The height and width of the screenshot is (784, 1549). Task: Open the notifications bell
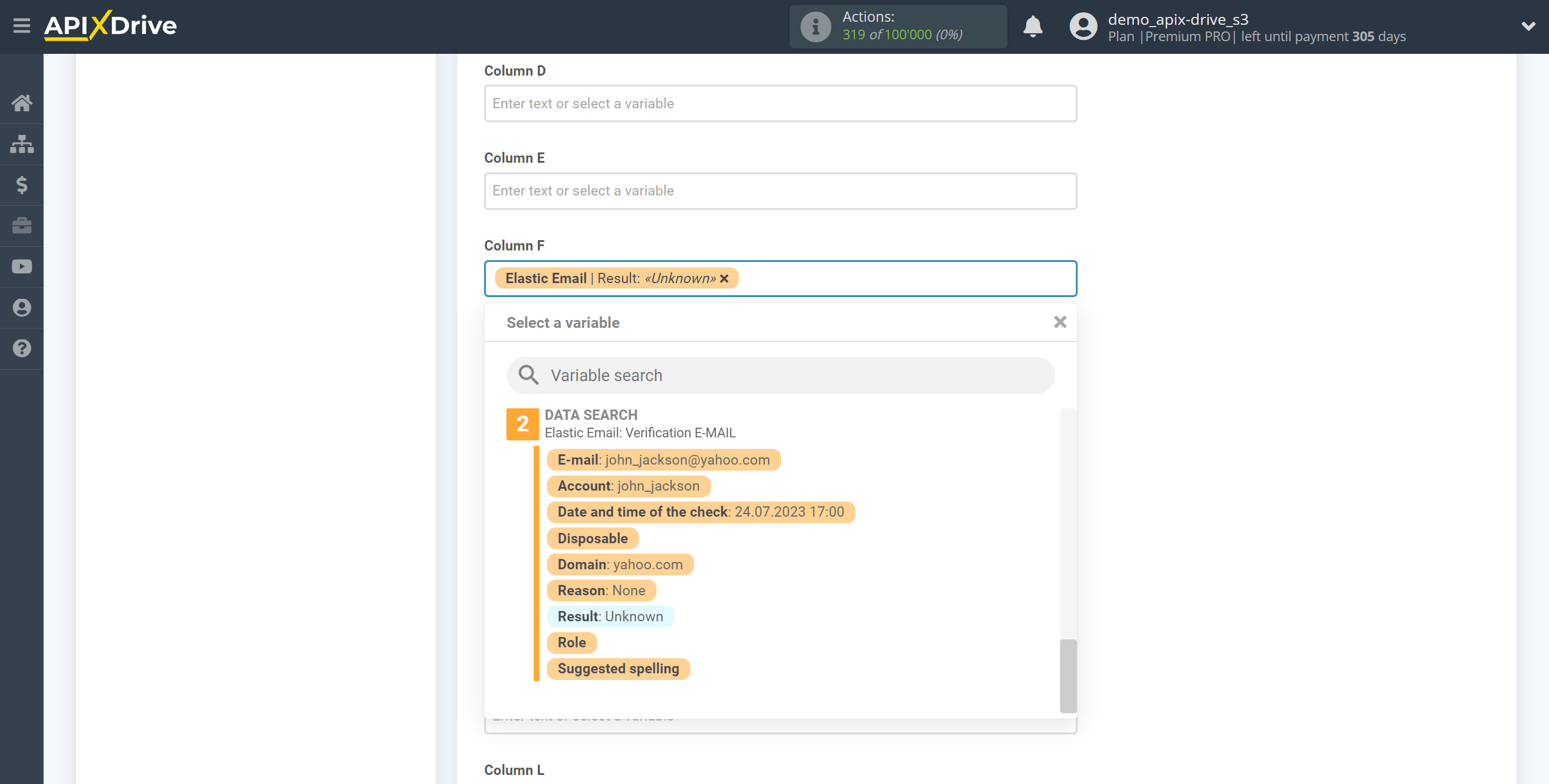[x=1033, y=27]
